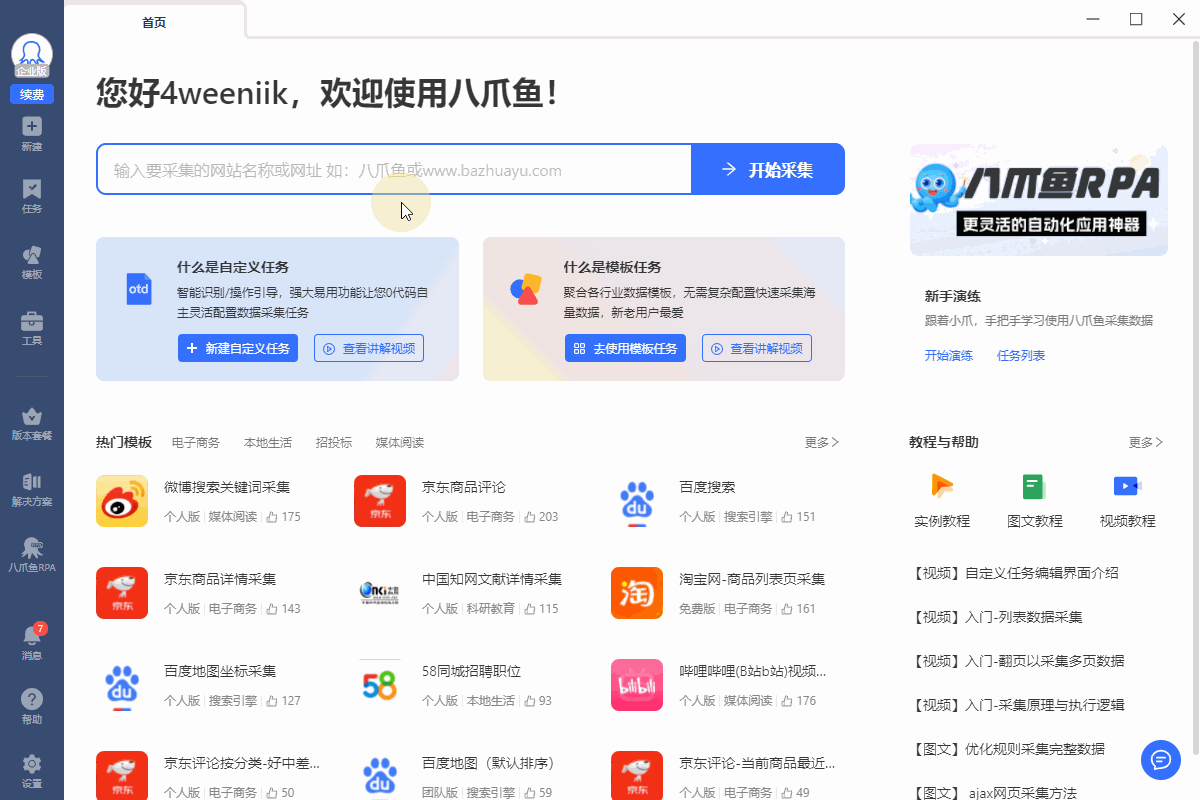Click 新建自定义任务 button
This screenshot has height=800, width=1200.
[238, 348]
